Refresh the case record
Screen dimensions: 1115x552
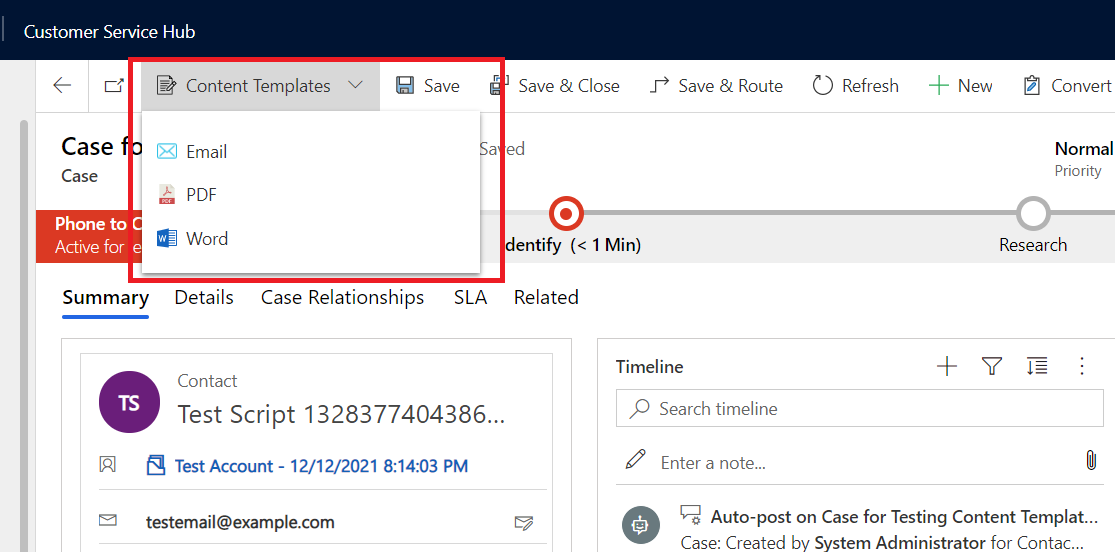click(x=855, y=86)
